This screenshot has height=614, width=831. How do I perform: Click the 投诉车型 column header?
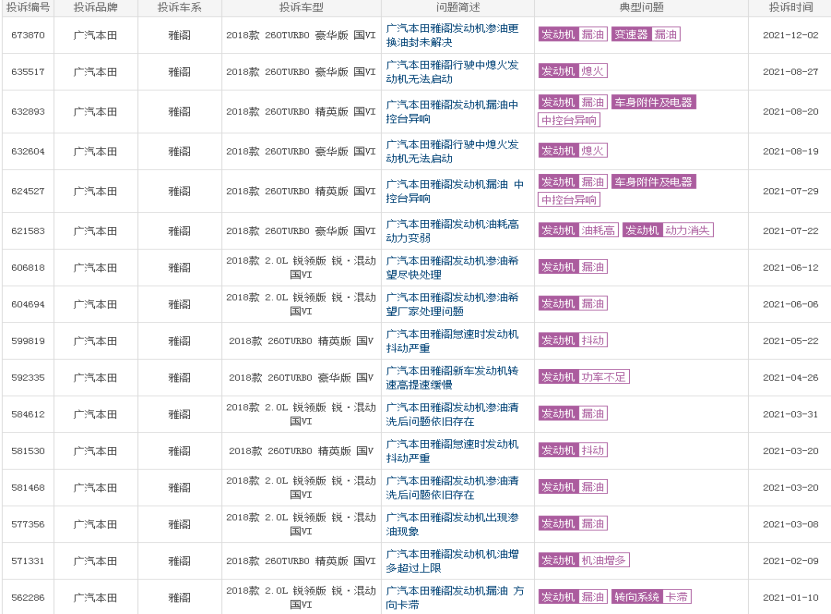(x=301, y=7)
